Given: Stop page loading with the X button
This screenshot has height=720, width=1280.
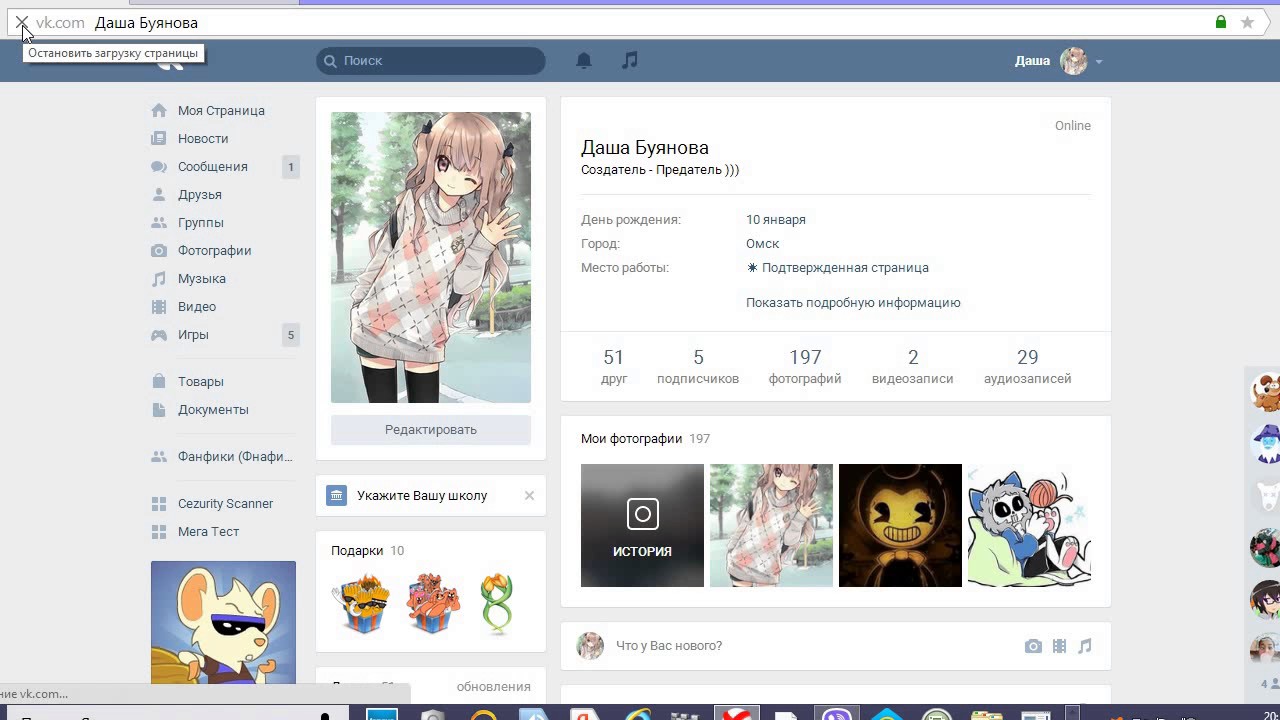Looking at the screenshot, I should [x=21, y=22].
